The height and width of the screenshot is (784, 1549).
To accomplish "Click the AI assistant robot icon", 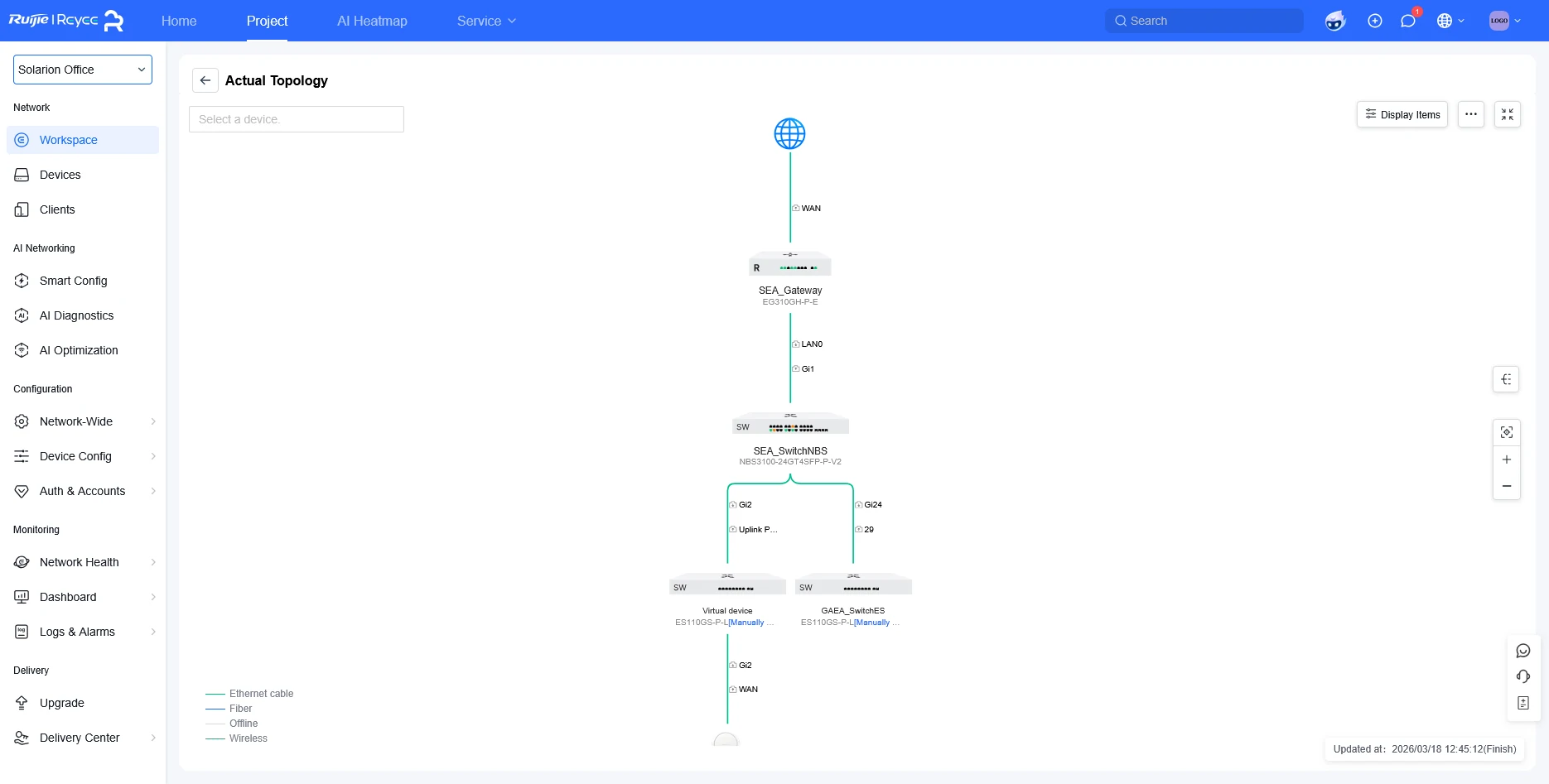I will [x=1335, y=21].
